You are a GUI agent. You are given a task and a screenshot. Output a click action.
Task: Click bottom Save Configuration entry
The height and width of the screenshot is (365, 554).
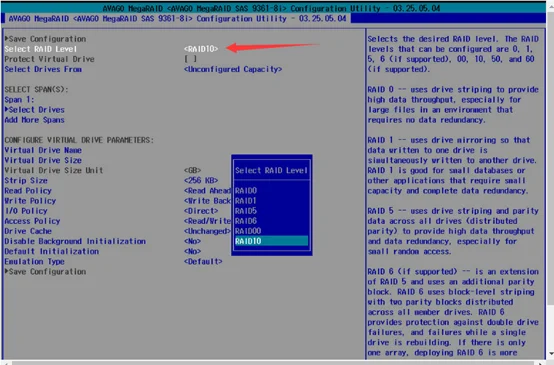[x=45, y=272]
